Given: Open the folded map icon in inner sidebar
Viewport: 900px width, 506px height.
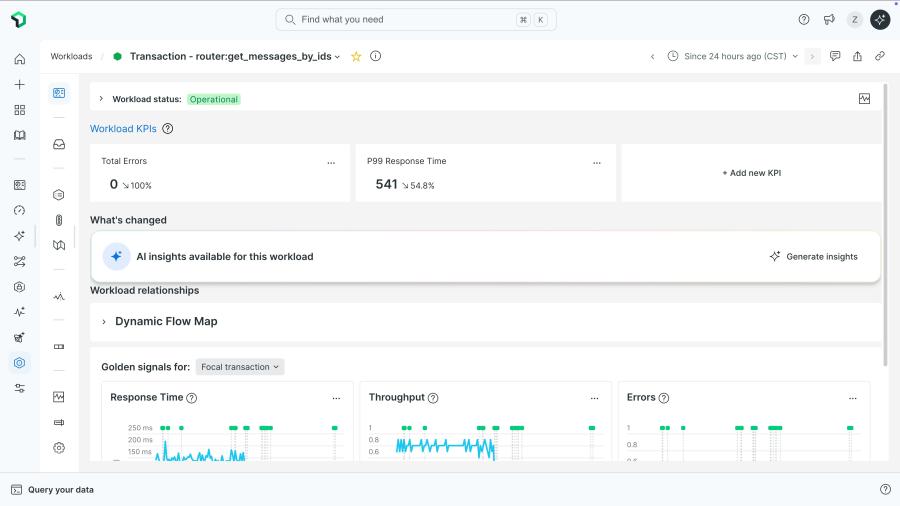Looking at the screenshot, I should coord(59,246).
